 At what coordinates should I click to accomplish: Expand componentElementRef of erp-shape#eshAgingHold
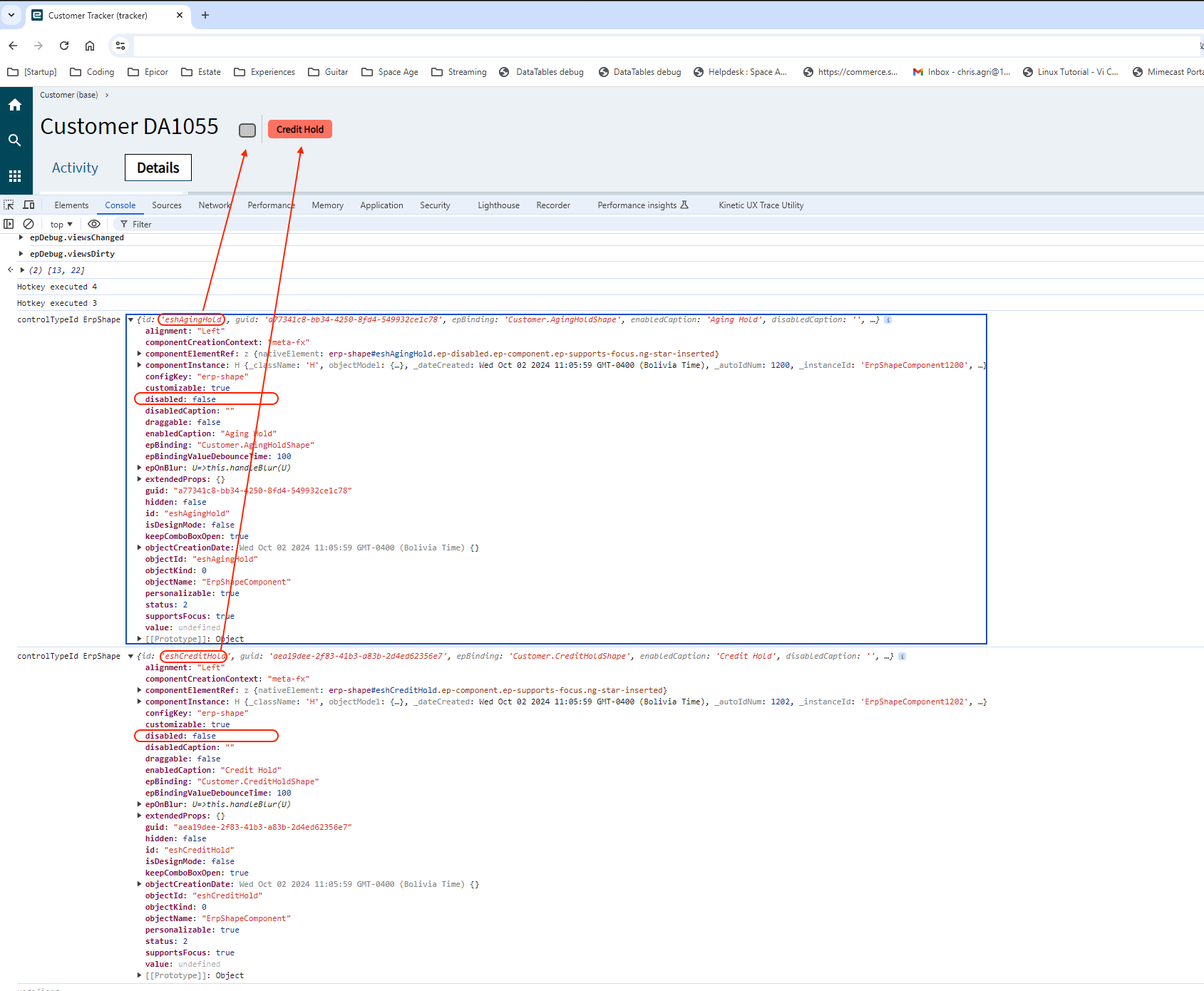pos(139,354)
